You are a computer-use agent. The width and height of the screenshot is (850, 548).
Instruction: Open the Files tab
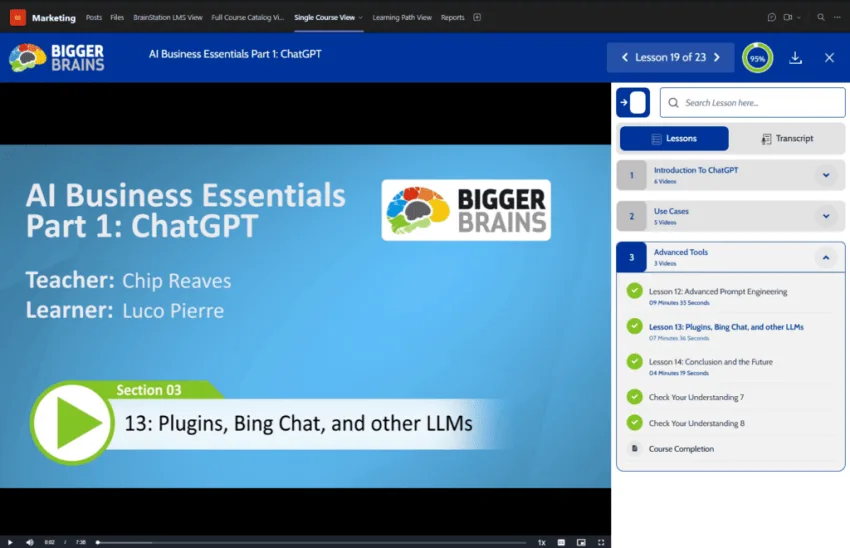coord(117,17)
